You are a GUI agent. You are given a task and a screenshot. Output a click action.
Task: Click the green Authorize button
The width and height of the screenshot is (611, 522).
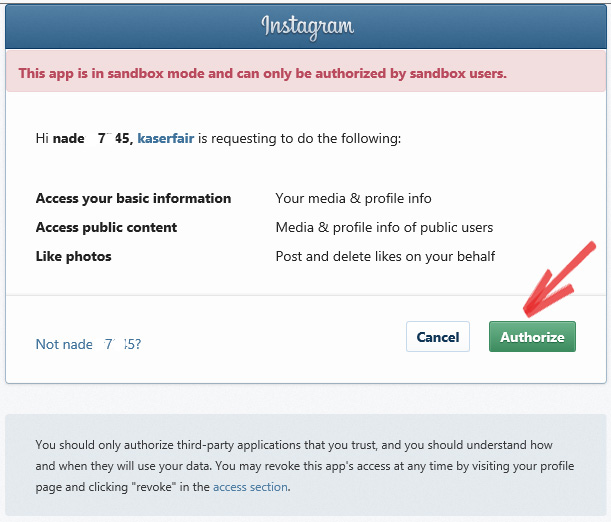click(x=532, y=337)
